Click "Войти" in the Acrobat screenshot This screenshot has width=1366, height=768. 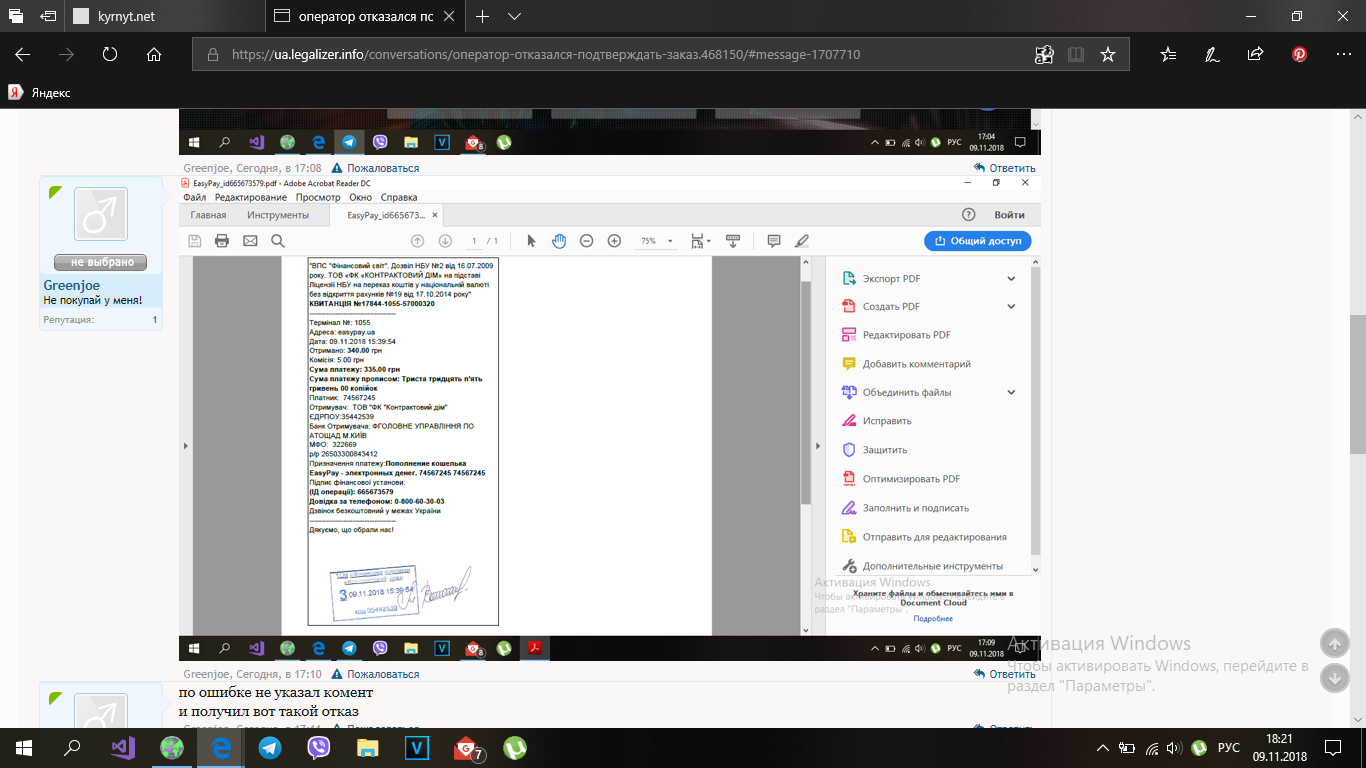(1009, 215)
